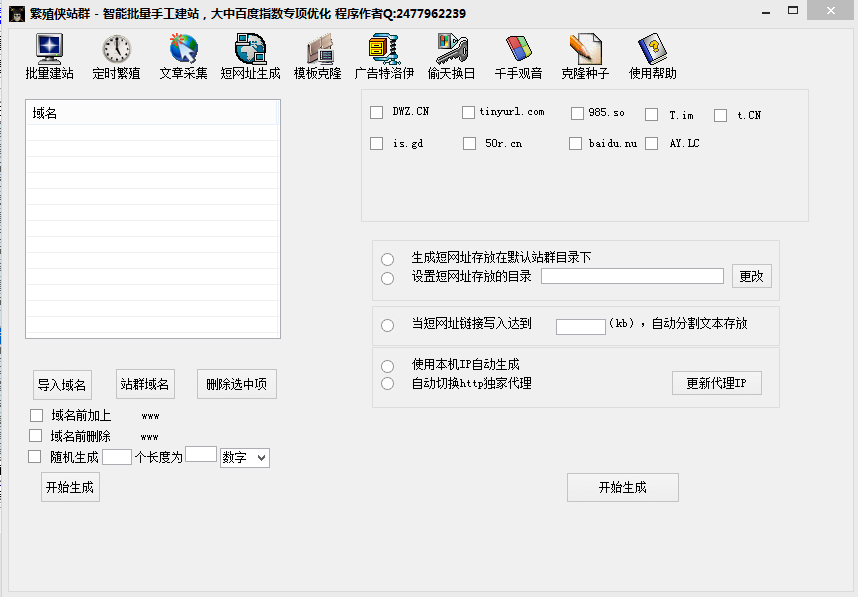Maximize the 繁殖侠站群 window
The height and width of the screenshot is (597, 858).
[x=793, y=11]
